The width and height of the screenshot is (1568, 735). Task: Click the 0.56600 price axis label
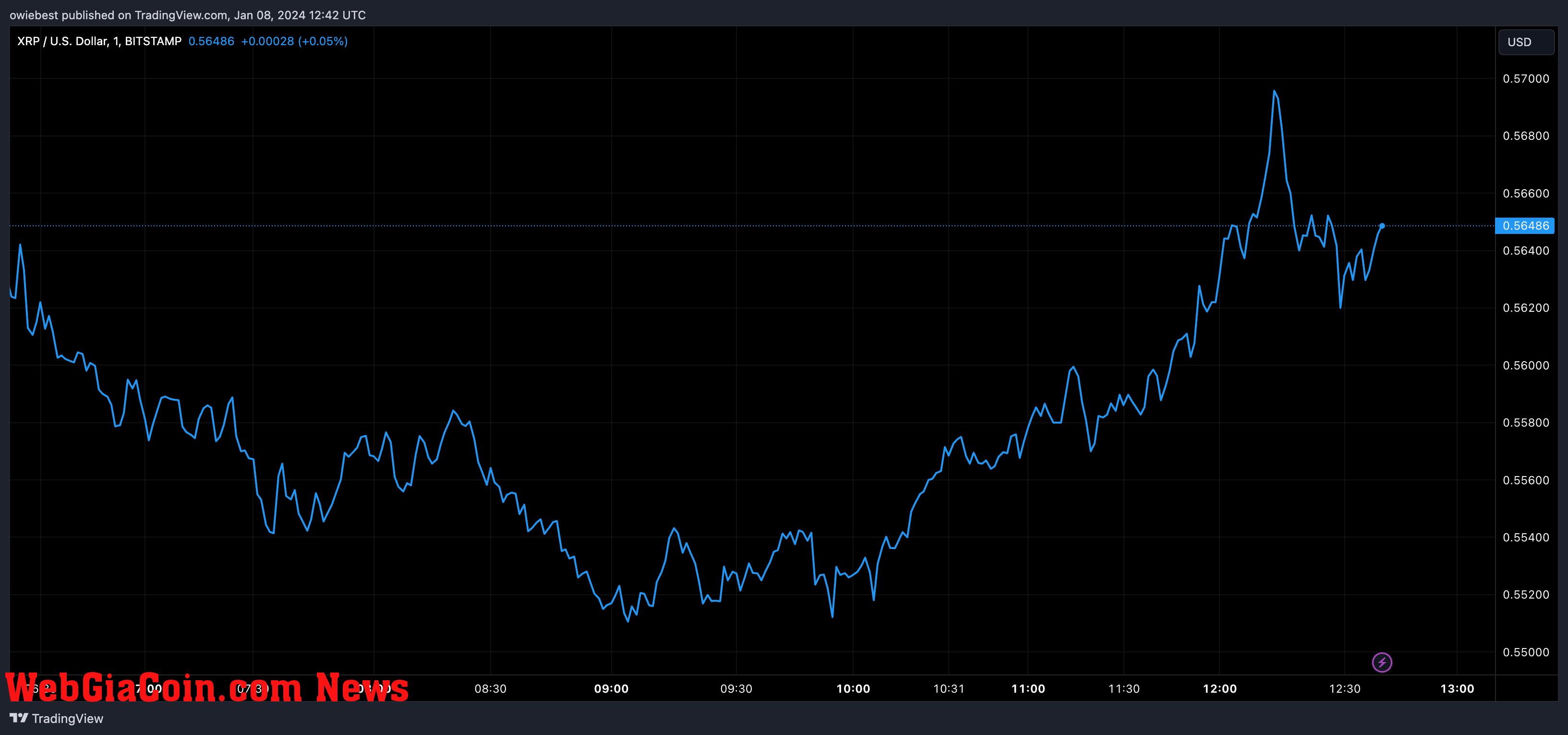[1526, 194]
